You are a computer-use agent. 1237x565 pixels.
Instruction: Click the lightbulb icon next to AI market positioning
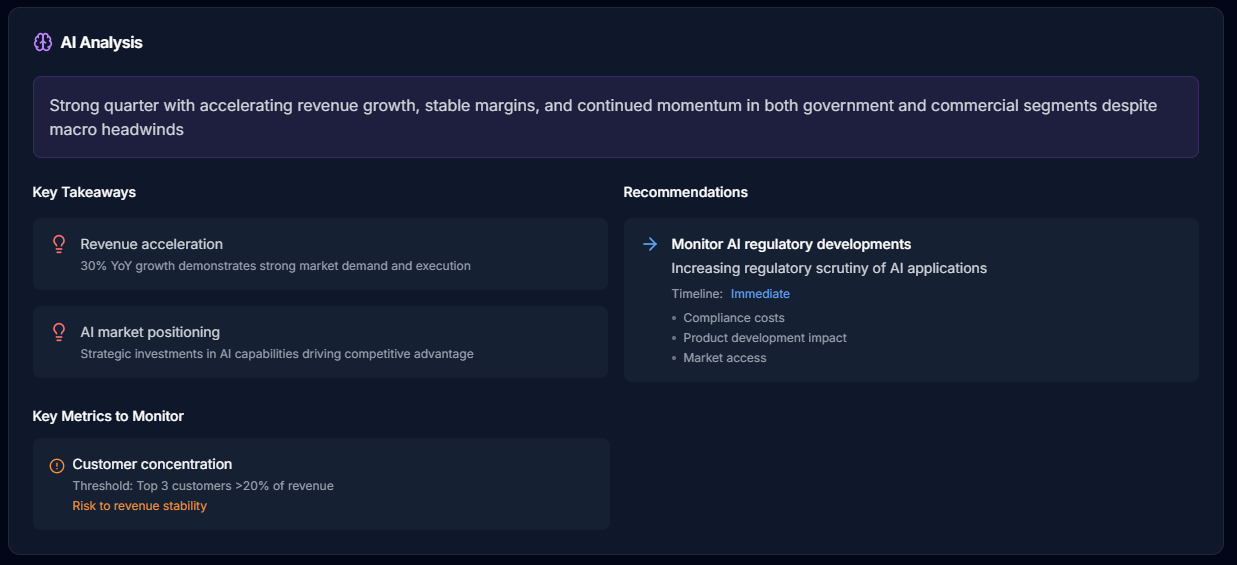point(59,332)
